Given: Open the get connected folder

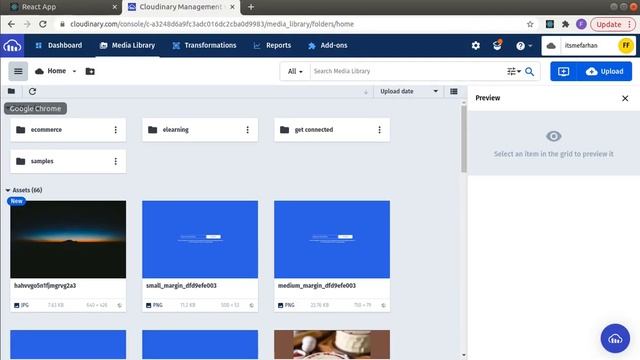Looking at the screenshot, I should 332,130.
